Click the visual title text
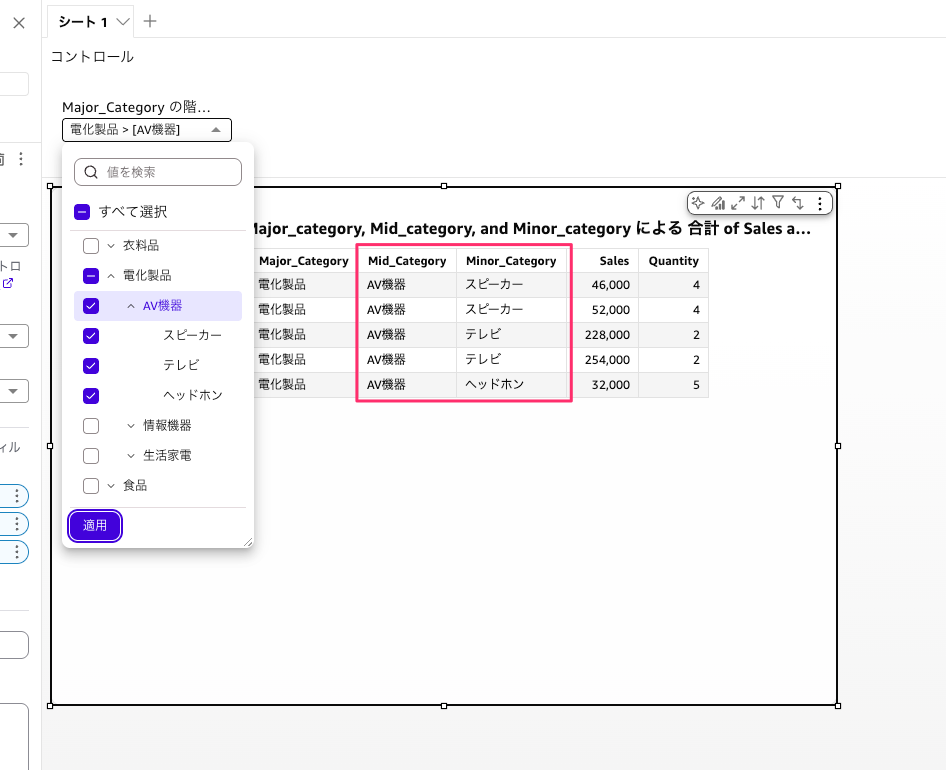 coord(532,229)
